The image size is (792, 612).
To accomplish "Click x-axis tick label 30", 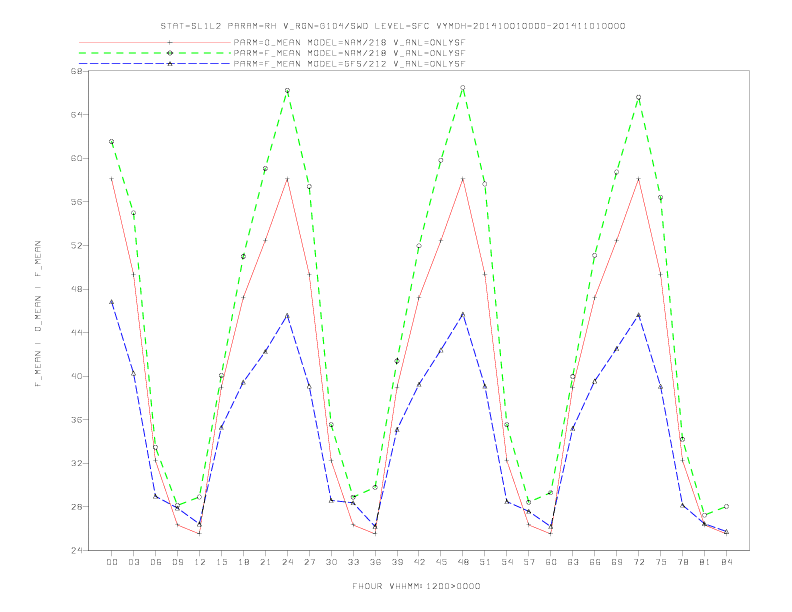I will click(x=331, y=562).
